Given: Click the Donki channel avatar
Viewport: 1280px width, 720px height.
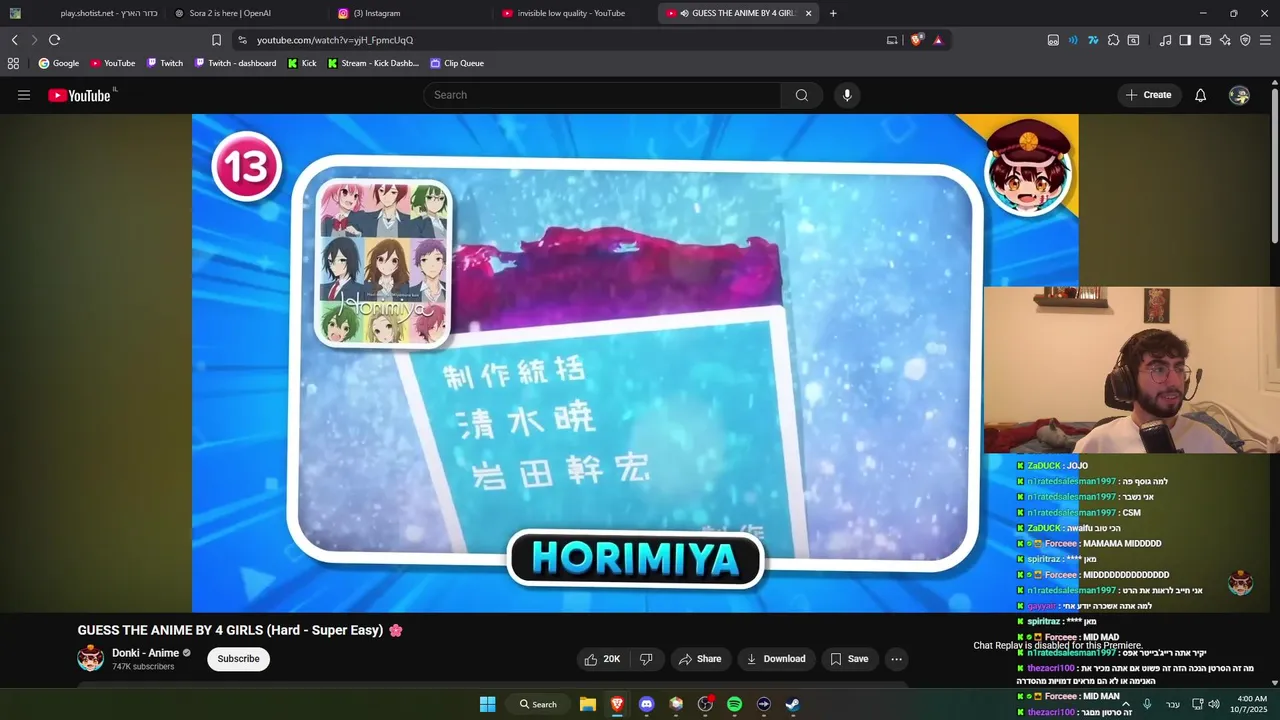Looking at the screenshot, I should tap(91, 658).
